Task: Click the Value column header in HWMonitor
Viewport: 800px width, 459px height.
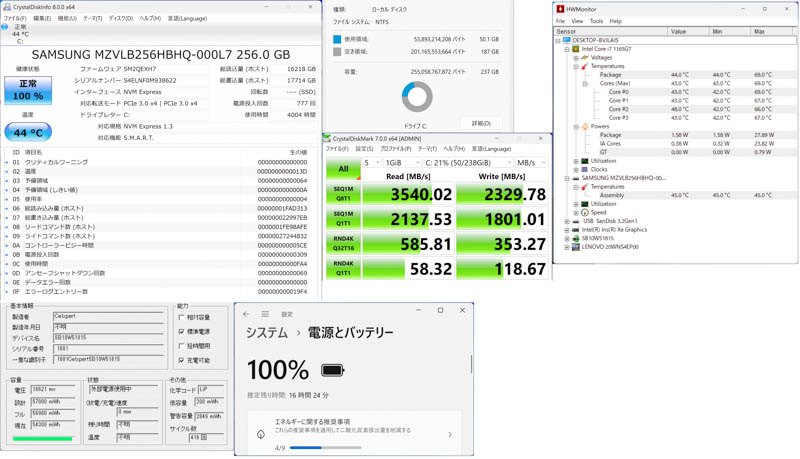Action: click(x=688, y=32)
